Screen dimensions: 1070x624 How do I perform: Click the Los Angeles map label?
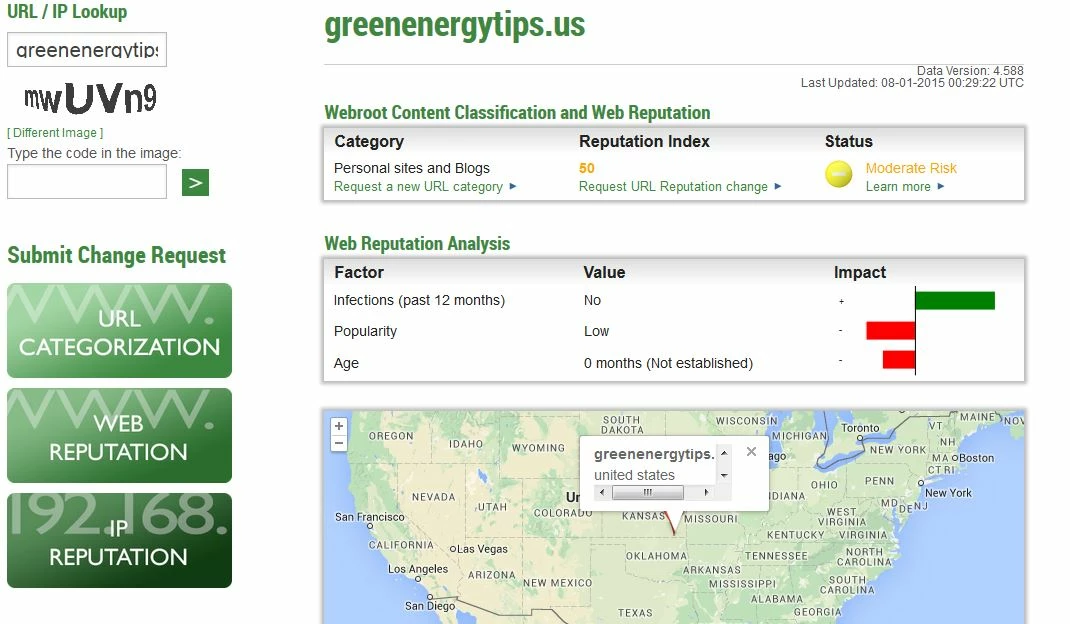[418, 569]
